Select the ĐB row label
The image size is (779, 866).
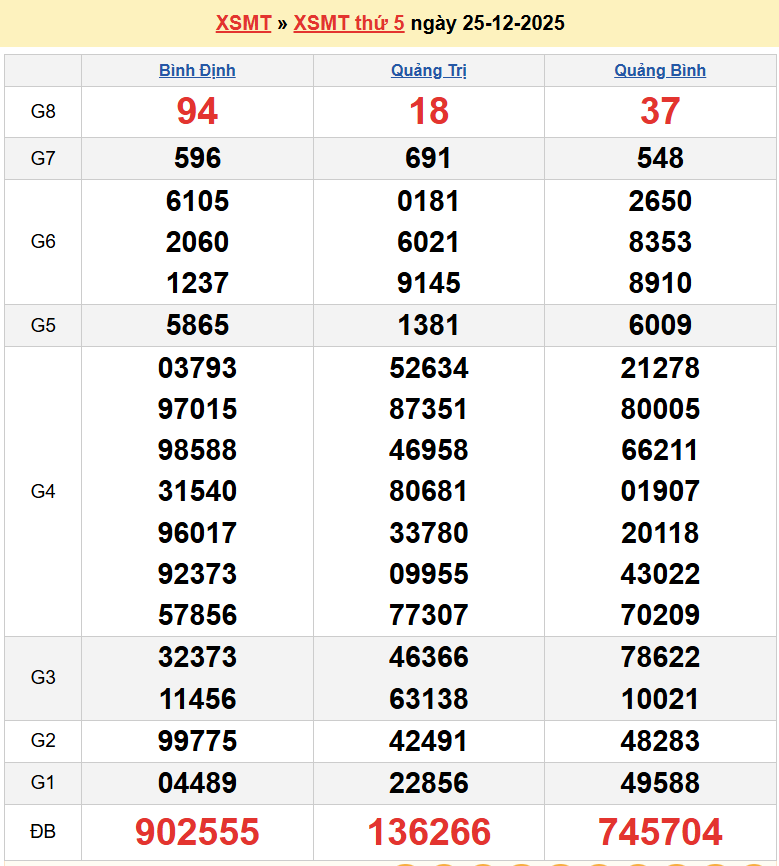coord(43,832)
